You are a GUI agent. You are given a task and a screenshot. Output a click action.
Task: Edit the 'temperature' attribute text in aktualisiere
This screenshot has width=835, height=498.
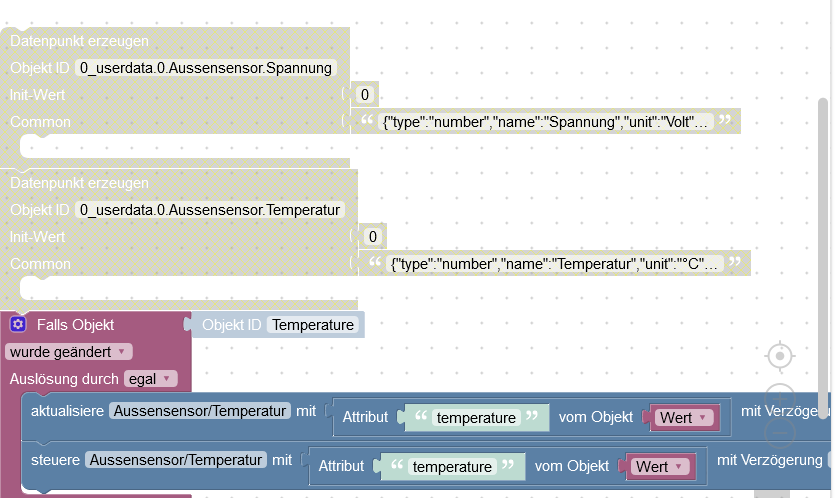(476, 418)
